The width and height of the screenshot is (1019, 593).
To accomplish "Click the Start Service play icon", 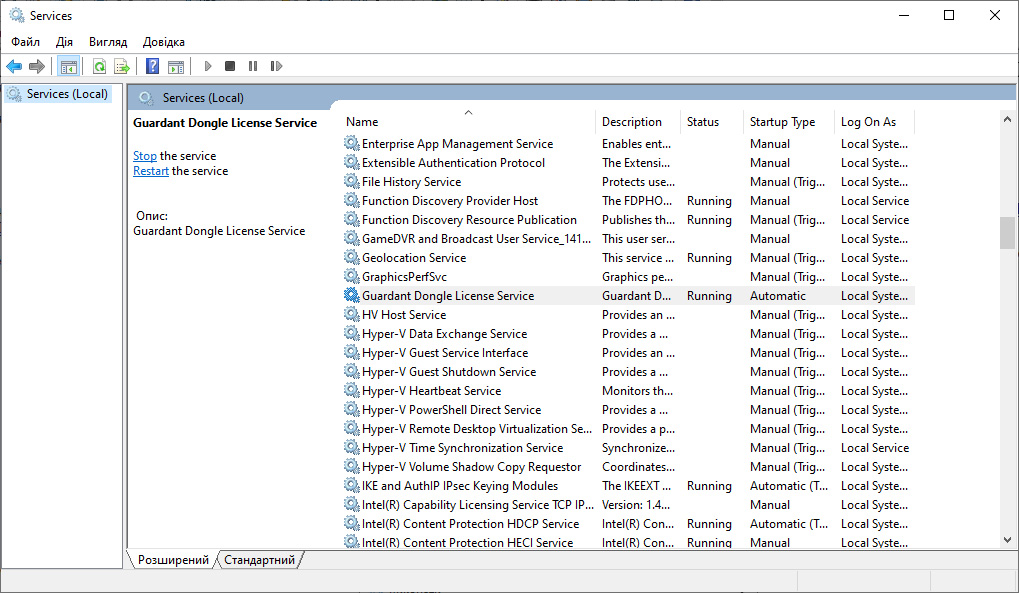I will tap(208, 66).
